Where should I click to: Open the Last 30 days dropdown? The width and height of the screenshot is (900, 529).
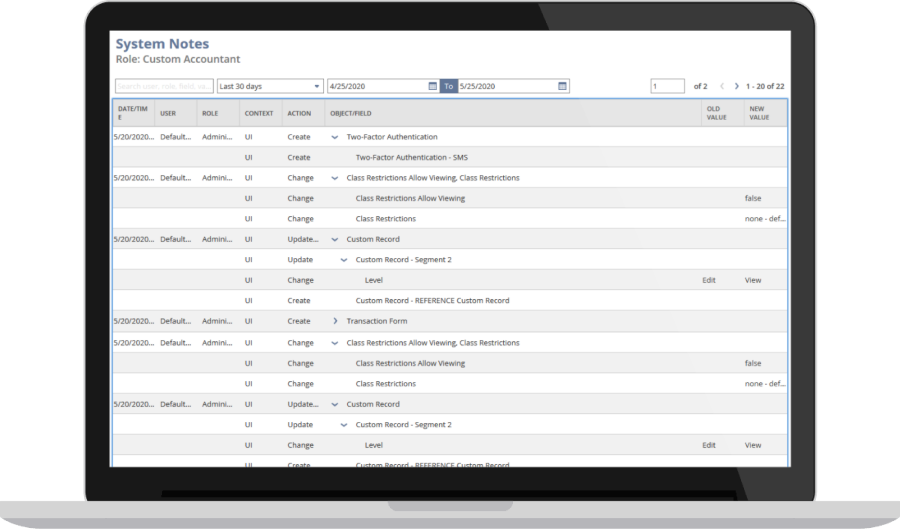tap(270, 86)
